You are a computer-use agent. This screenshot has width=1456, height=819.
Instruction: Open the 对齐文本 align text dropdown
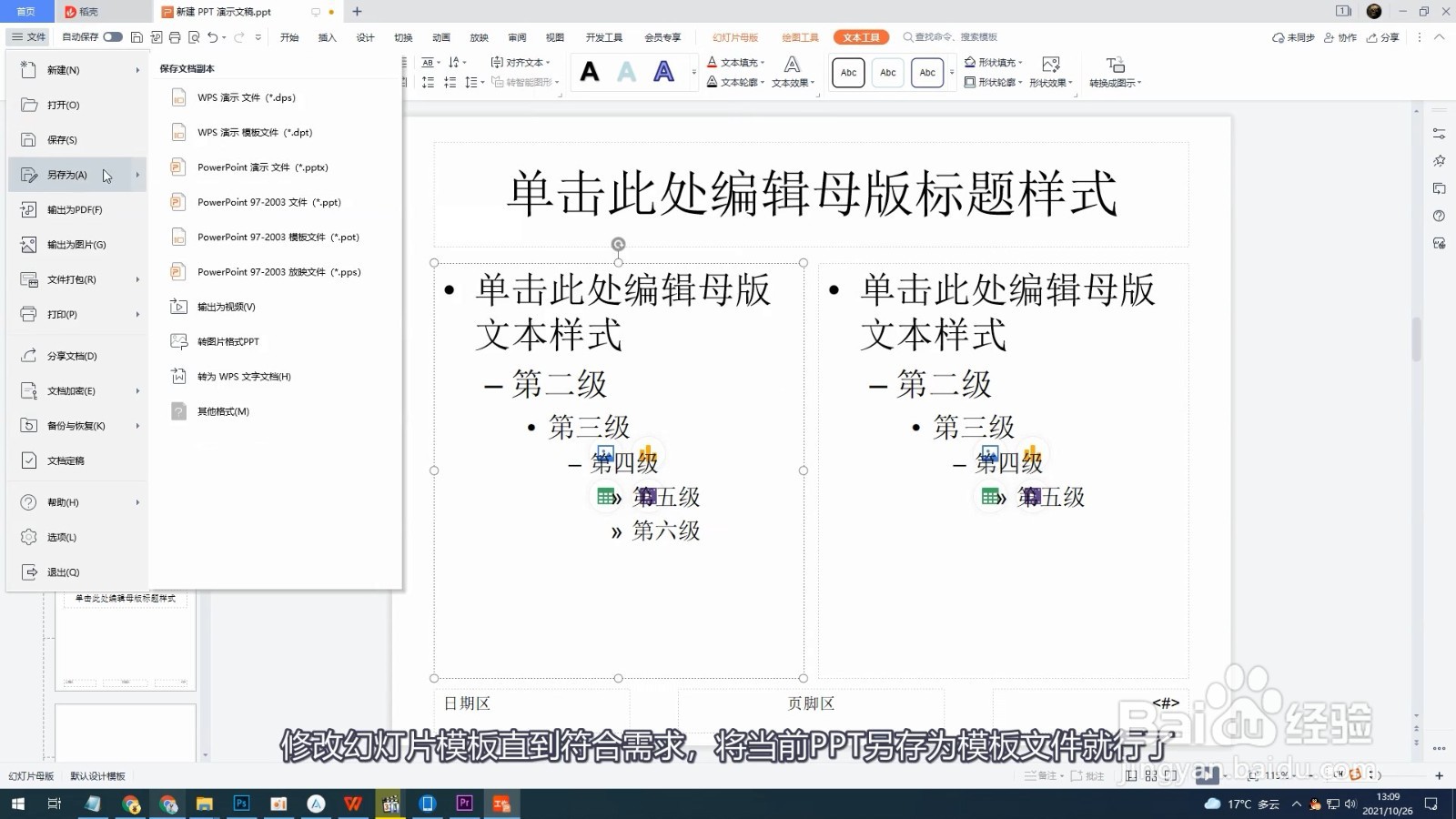pyautogui.click(x=521, y=63)
